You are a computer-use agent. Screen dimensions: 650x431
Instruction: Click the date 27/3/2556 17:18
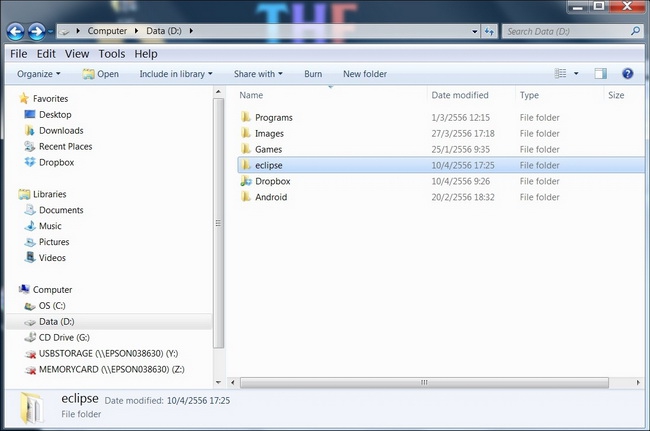(x=463, y=133)
